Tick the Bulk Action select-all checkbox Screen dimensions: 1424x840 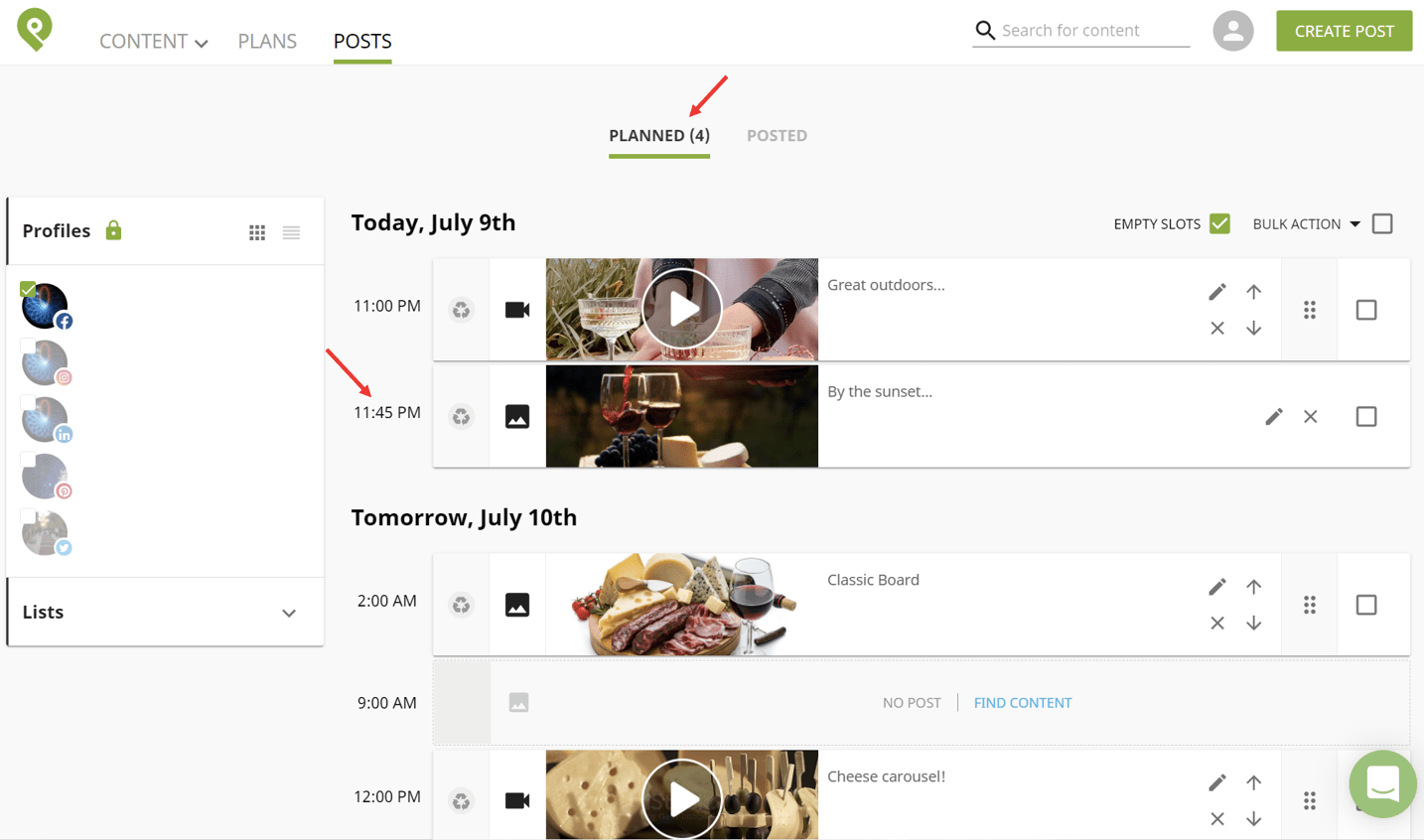[1382, 223]
